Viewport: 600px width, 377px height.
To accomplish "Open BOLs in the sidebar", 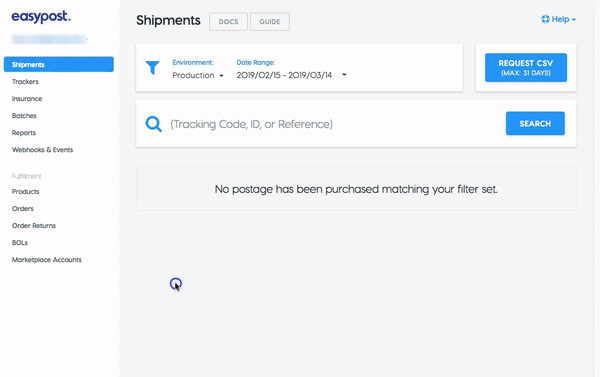I will coord(20,243).
